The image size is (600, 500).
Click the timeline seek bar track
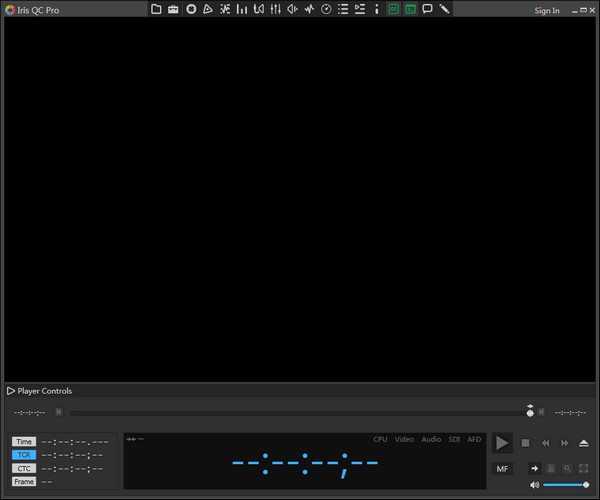click(298, 413)
